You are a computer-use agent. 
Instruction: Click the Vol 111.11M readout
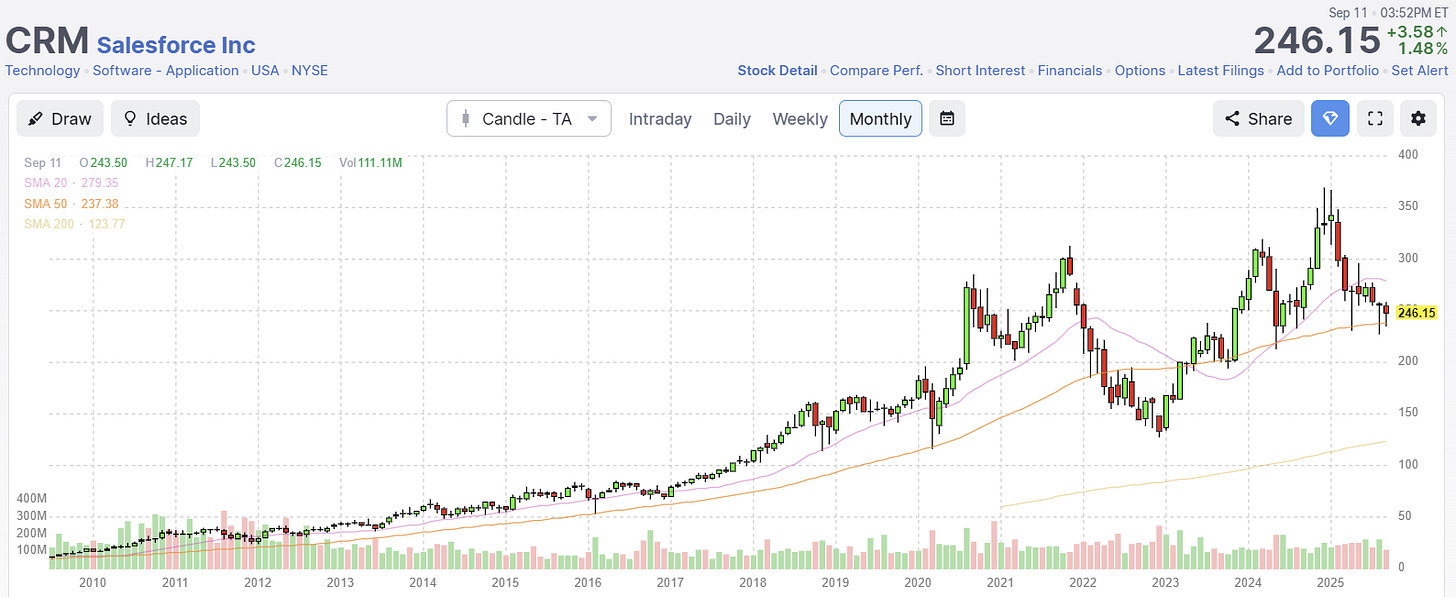[370, 162]
